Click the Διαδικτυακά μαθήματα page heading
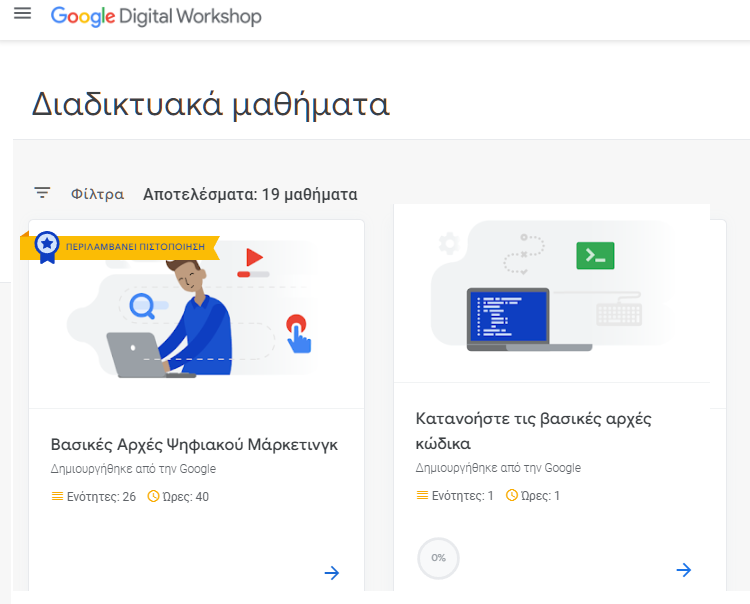 (211, 104)
